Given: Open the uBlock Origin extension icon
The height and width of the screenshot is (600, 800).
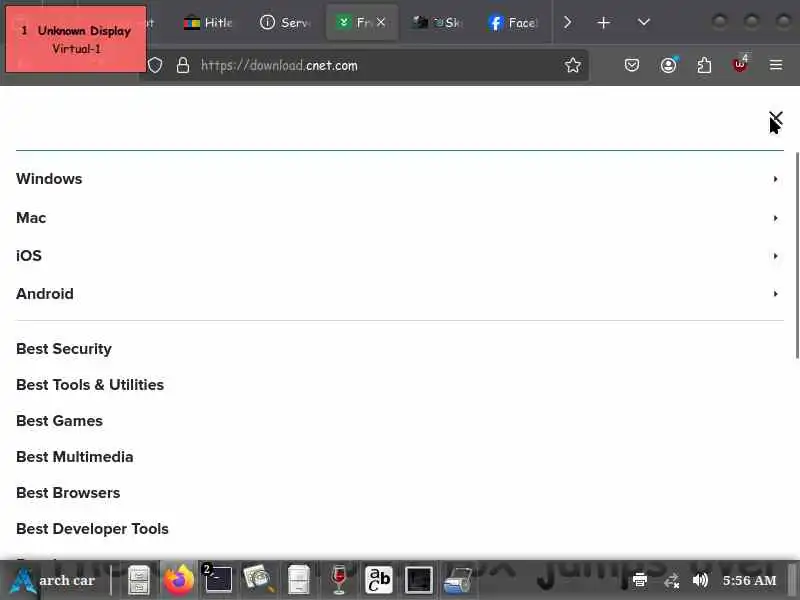Looking at the screenshot, I should tap(740, 64).
